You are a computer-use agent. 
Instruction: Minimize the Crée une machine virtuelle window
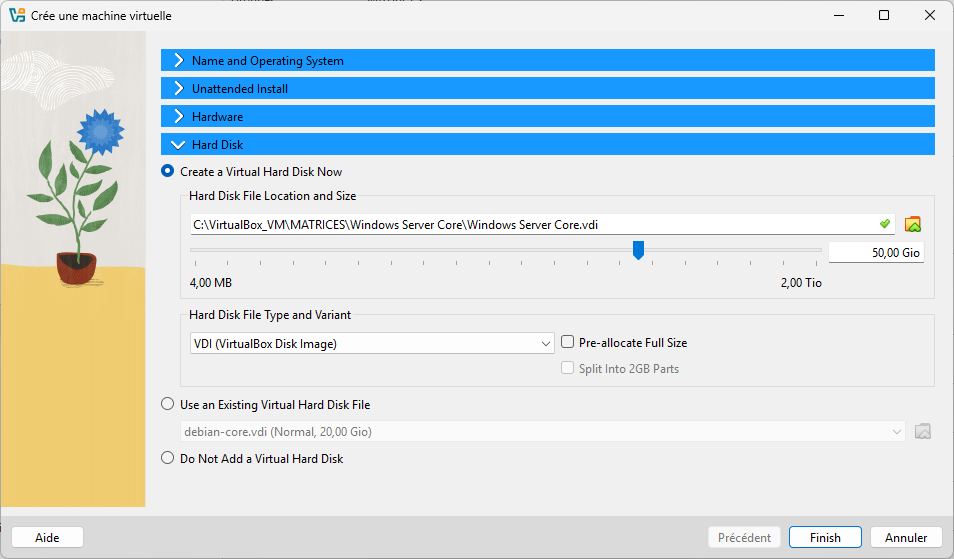837,15
